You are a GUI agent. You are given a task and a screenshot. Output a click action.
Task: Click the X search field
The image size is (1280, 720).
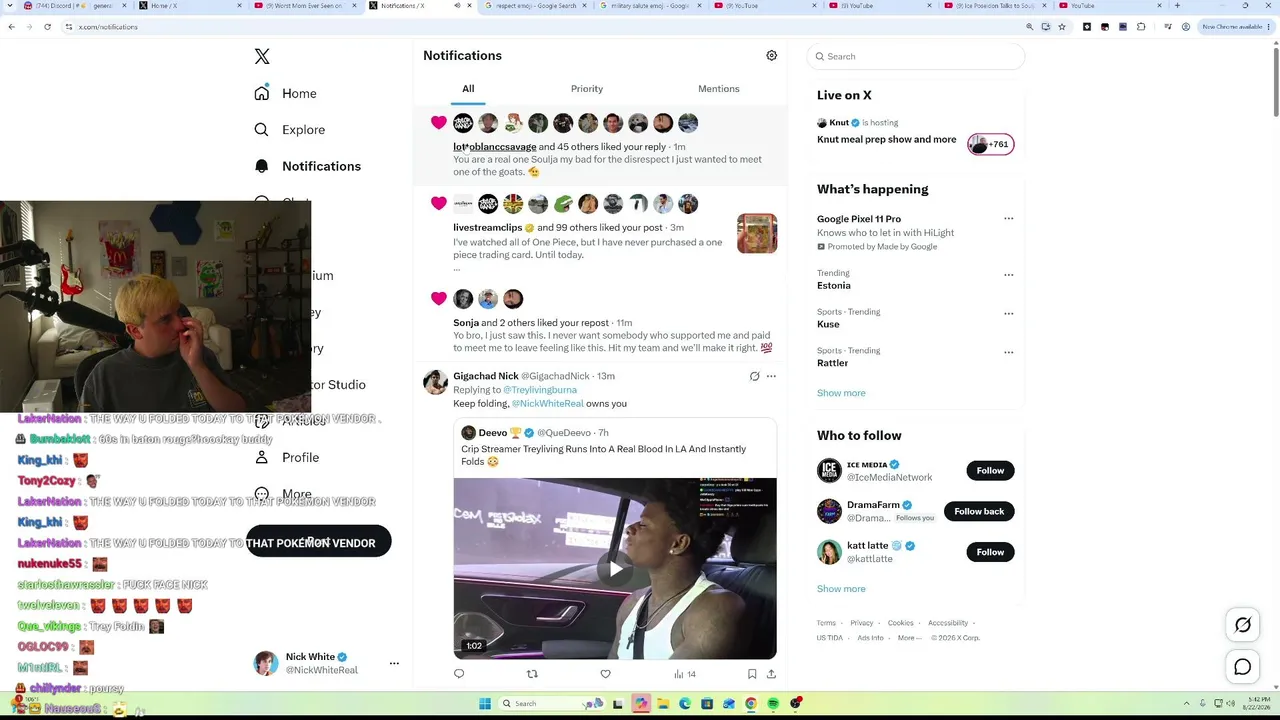point(916,57)
